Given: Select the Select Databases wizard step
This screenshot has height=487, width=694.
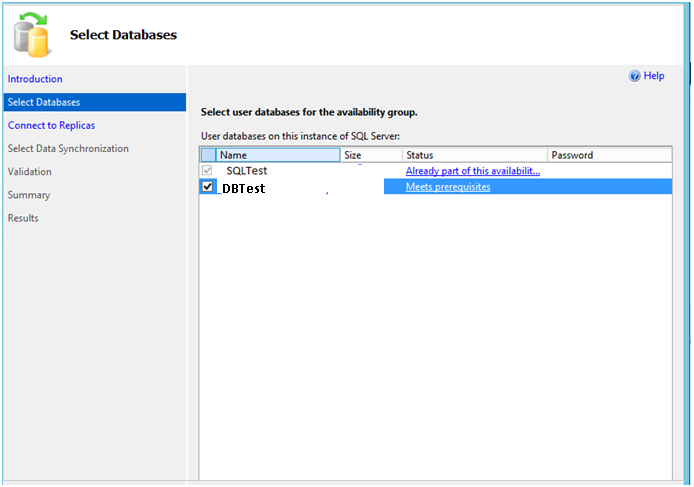Looking at the screenshot, I should coord(44,102).
